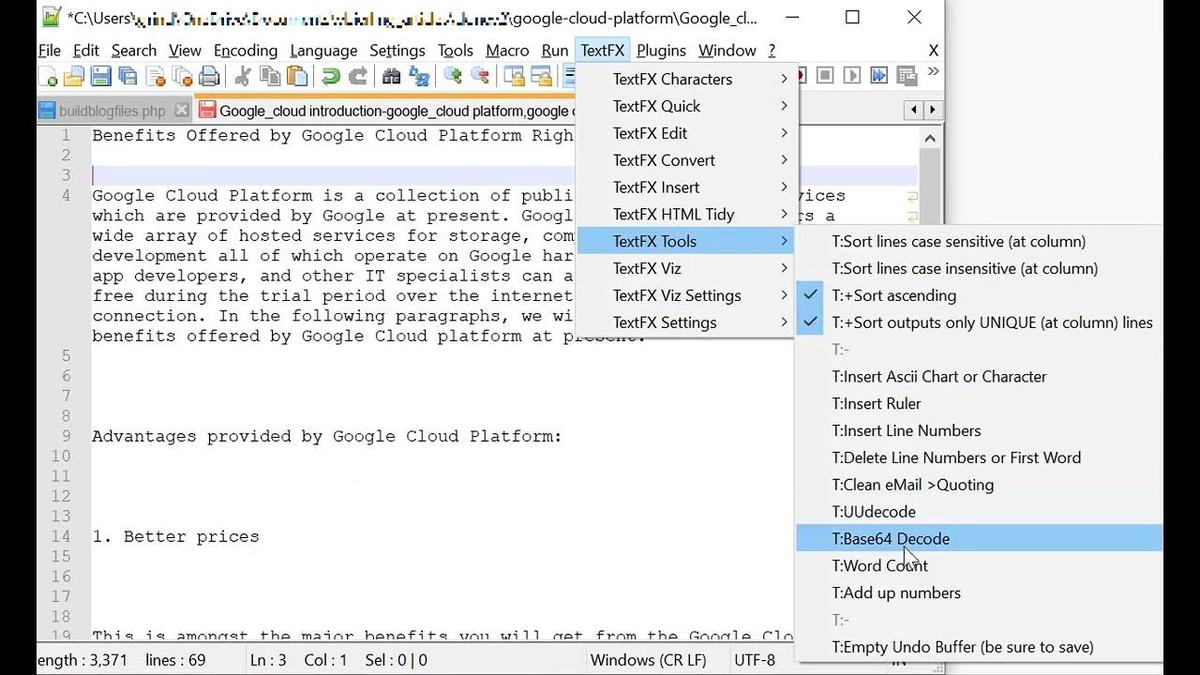This screenshot has height=675, width=1200.
Task: Open the Find dialog
Action: point(392,76)
